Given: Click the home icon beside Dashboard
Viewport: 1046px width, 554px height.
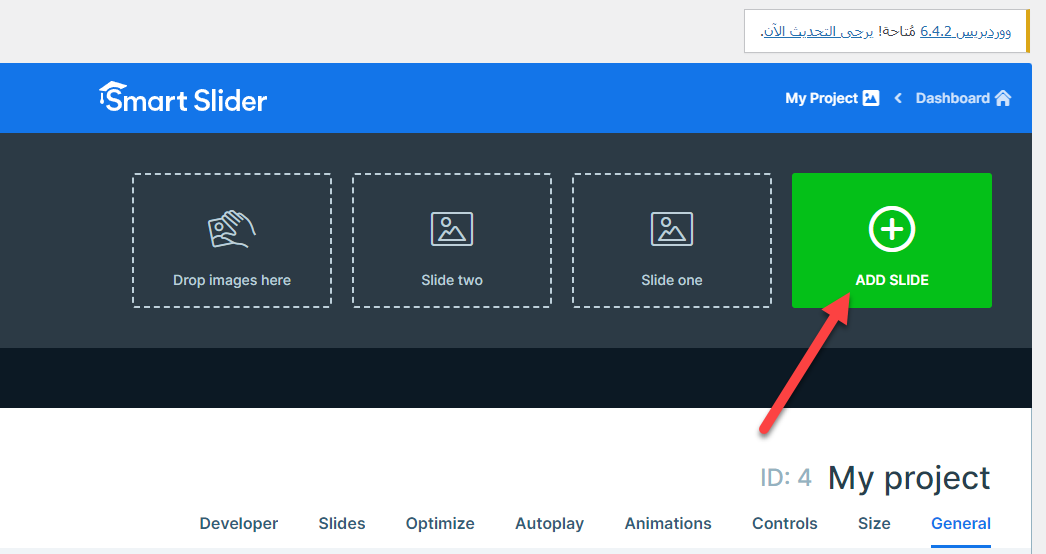Looking at the screenshot, I should click(1003, 98).
